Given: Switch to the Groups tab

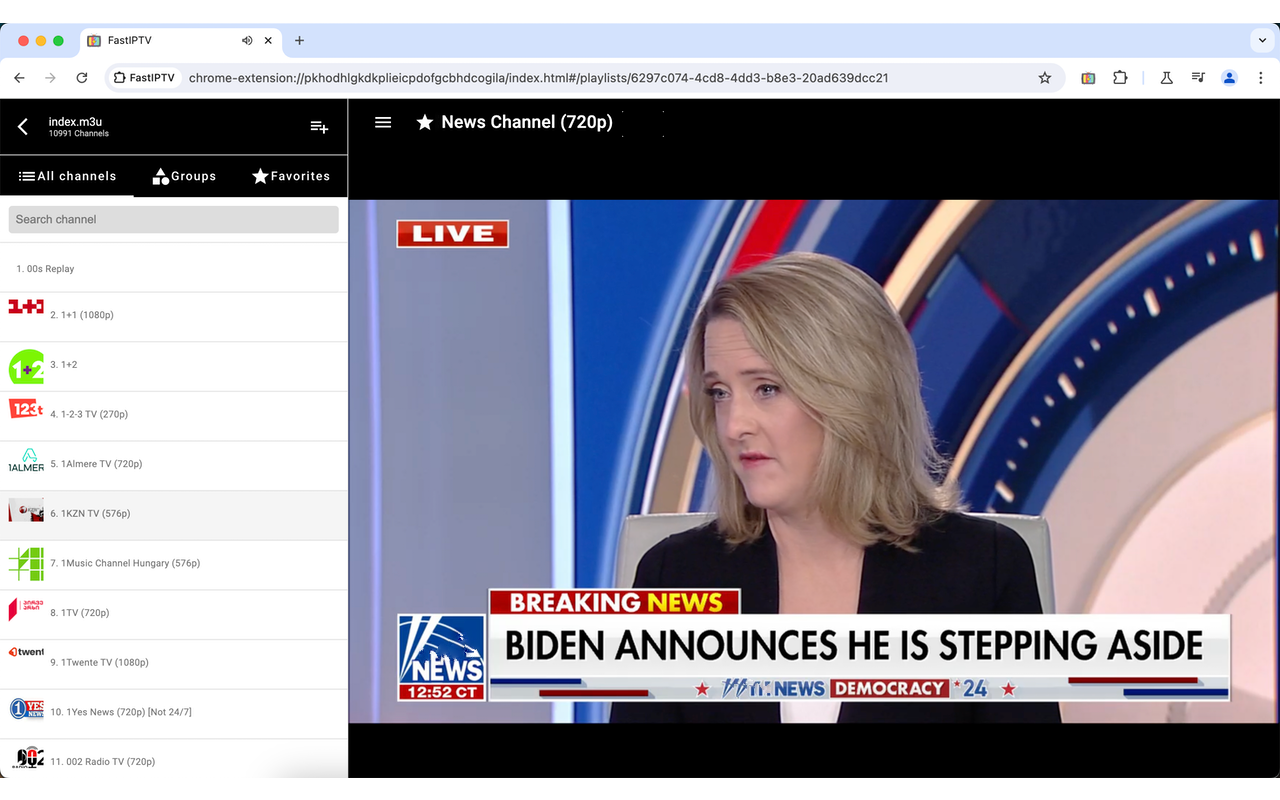Looking at the screenshot, I should 184,176.
